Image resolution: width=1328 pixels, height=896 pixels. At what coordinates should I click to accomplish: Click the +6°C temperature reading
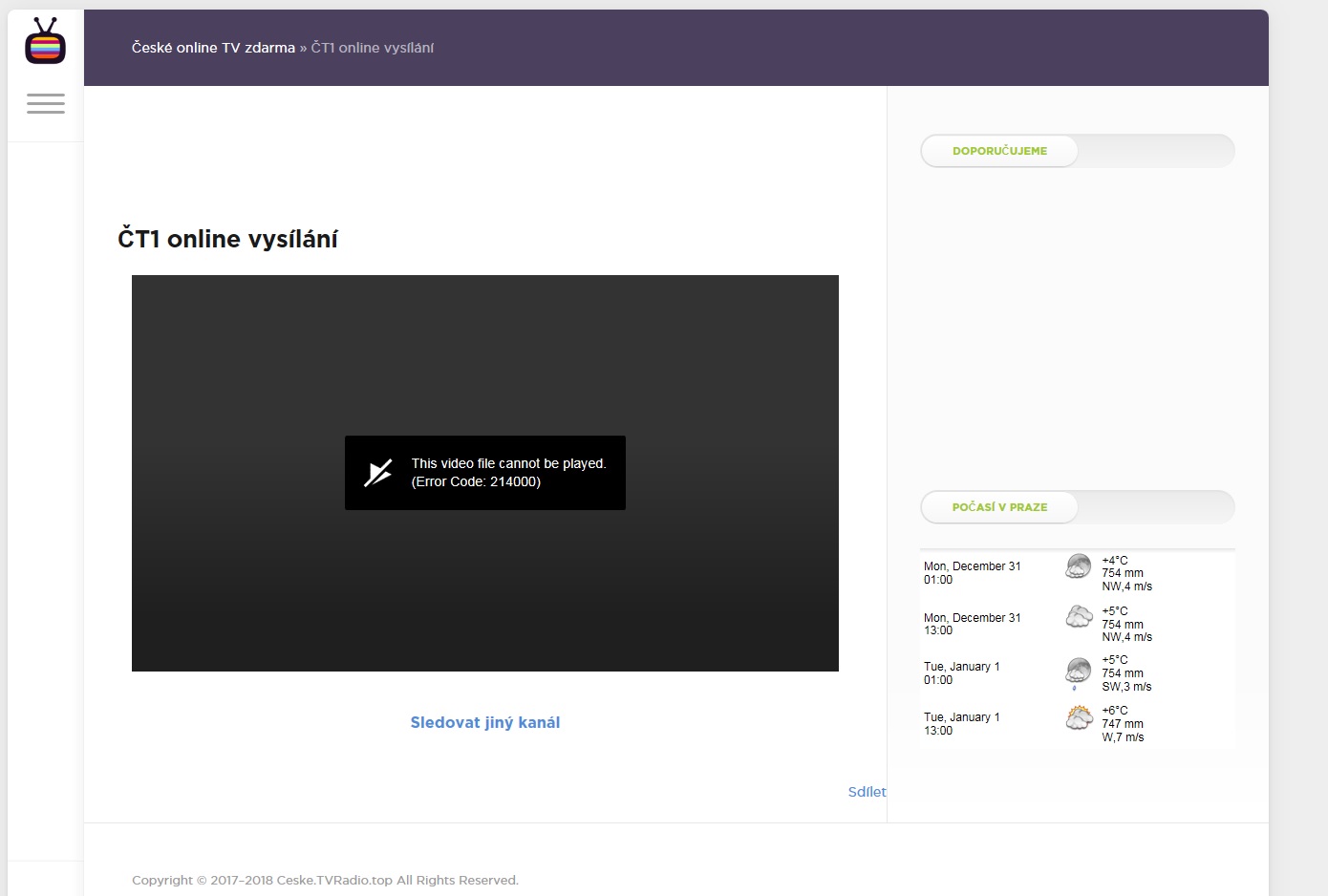point(1114,711)
